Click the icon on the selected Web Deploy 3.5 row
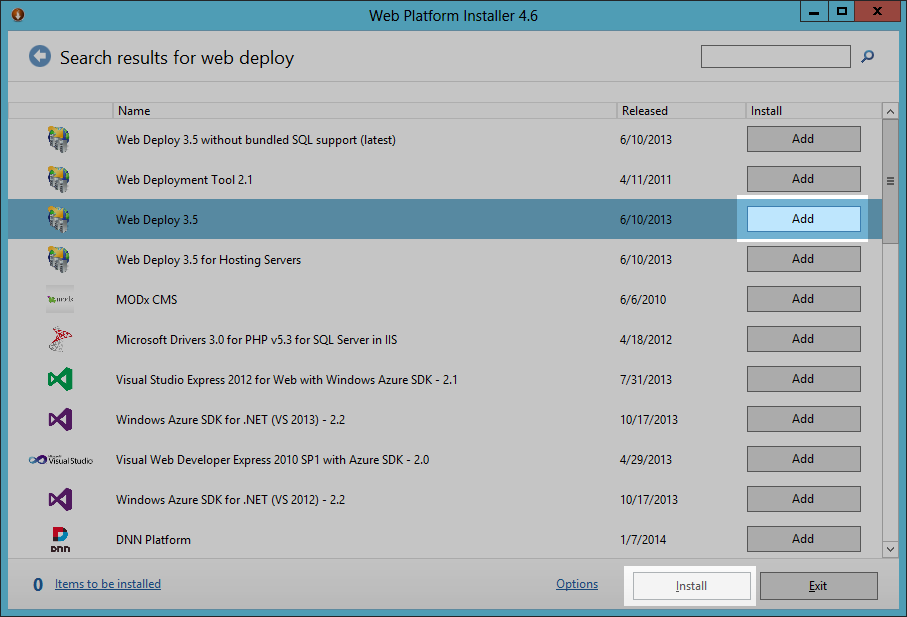This screenshot has width=907, height=617. (x=59, y=219)
